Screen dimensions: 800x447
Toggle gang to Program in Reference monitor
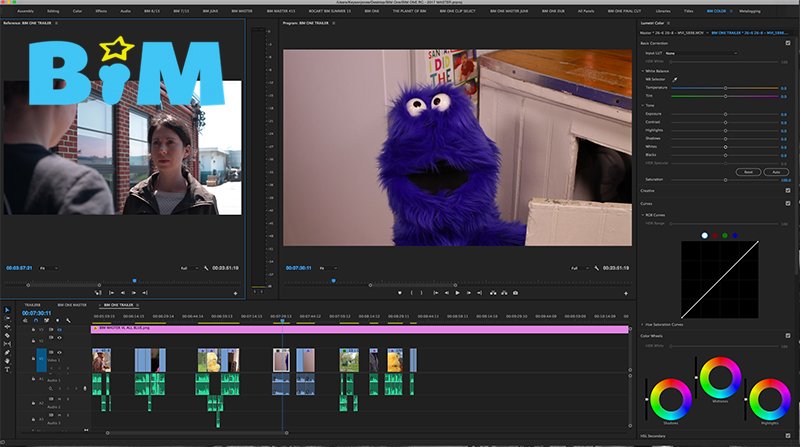coord(98,293)
